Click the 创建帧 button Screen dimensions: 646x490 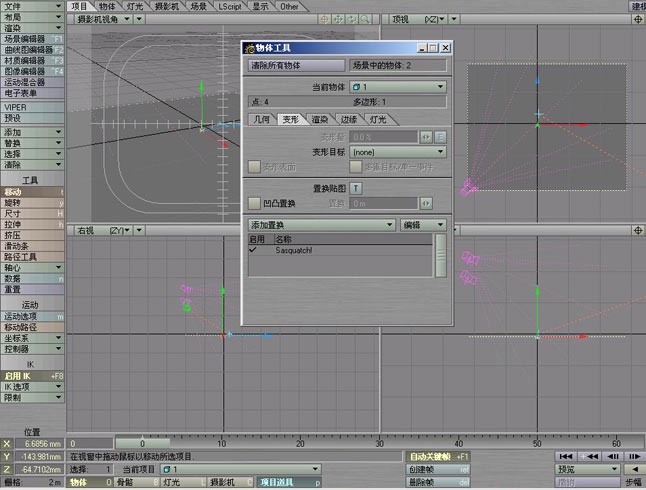(438, 469)
